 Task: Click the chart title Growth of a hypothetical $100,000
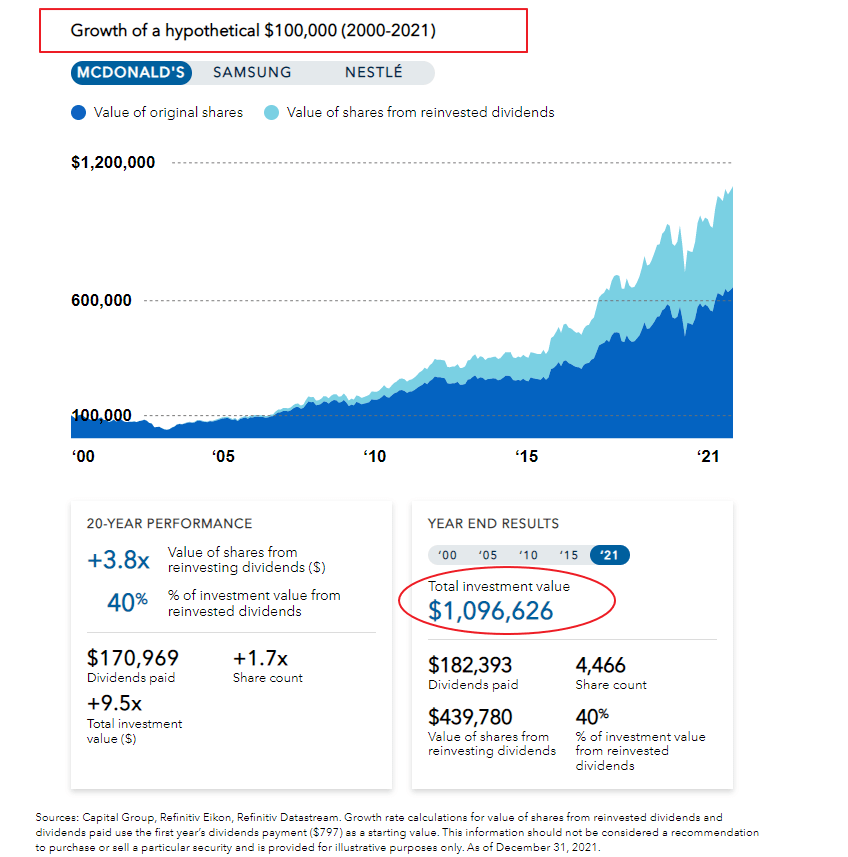(x=253, y=31)
